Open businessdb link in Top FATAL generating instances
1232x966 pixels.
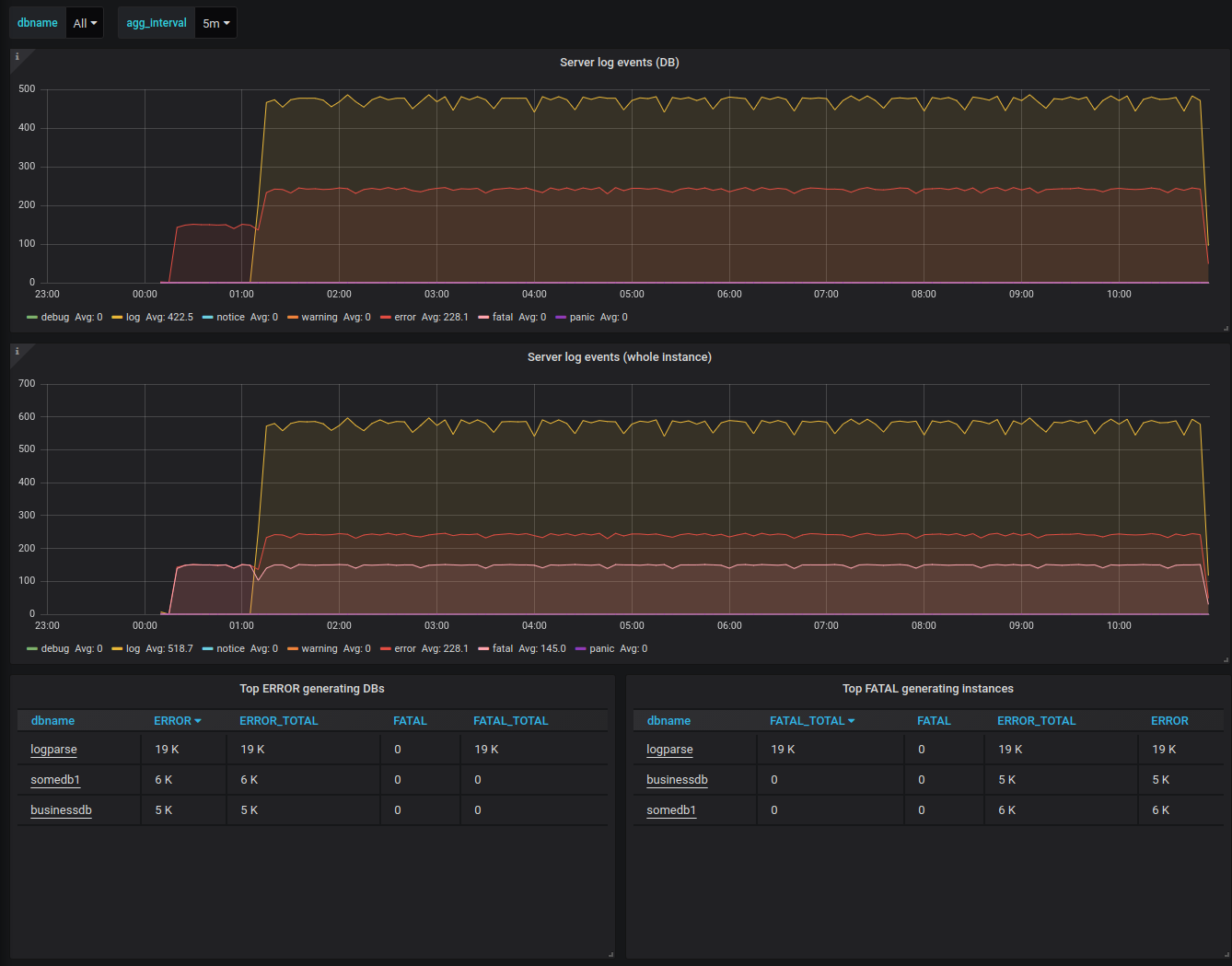click(677, 780)
